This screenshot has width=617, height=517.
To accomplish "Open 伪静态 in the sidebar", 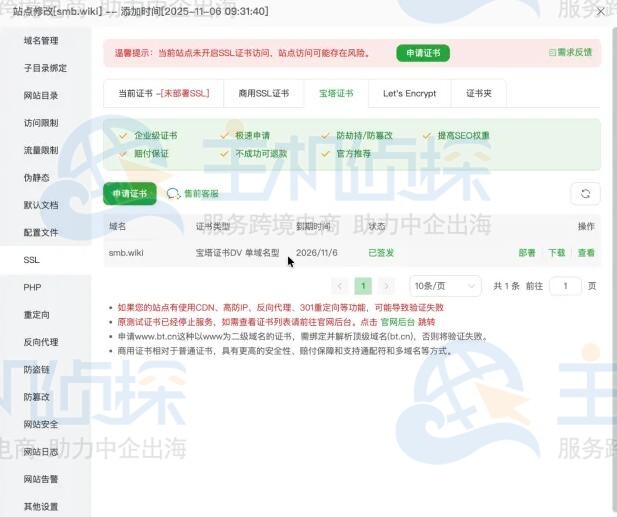I will (x=37, y=178).
